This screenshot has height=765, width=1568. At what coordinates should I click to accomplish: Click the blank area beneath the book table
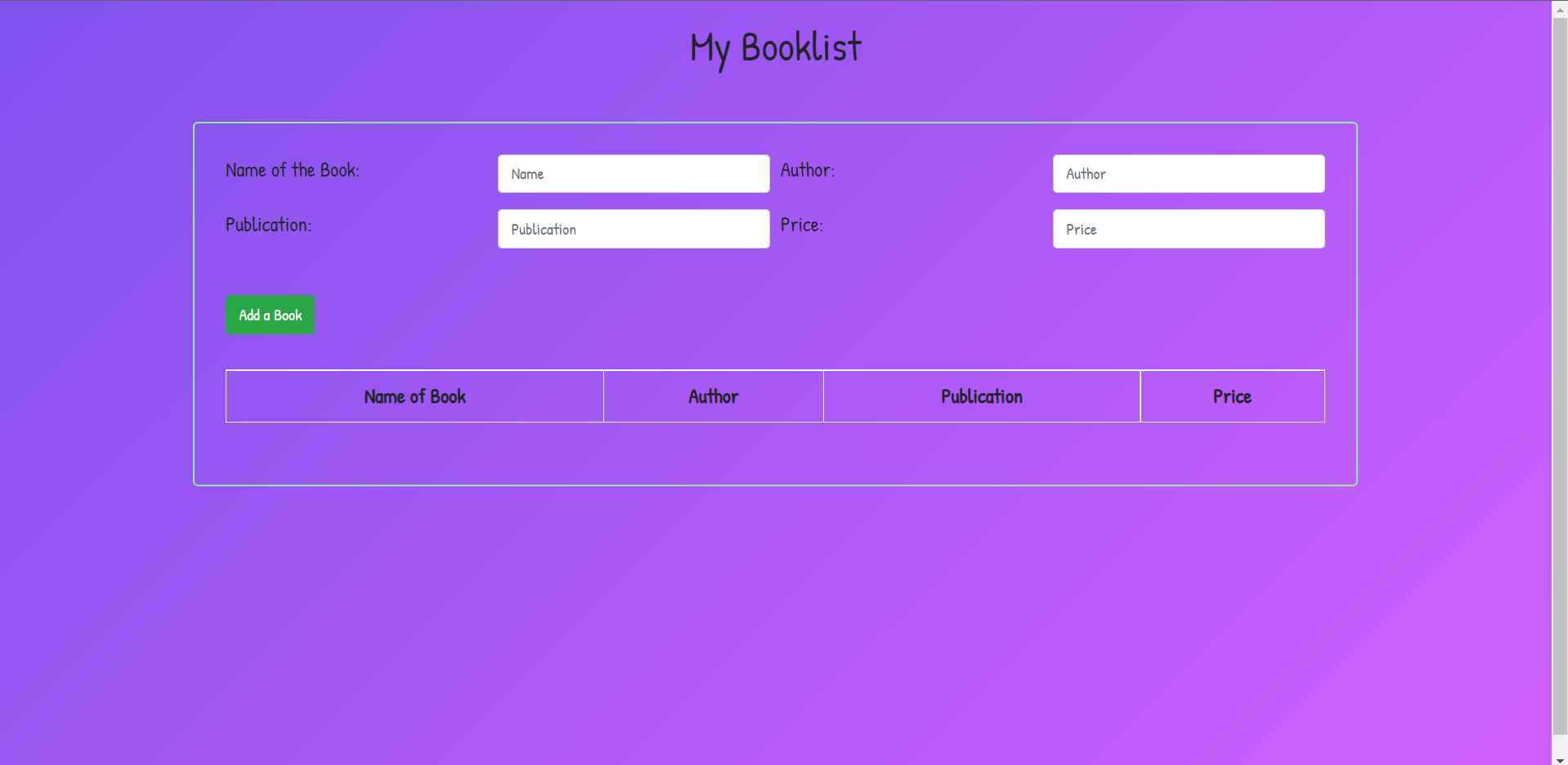(775, 454)
